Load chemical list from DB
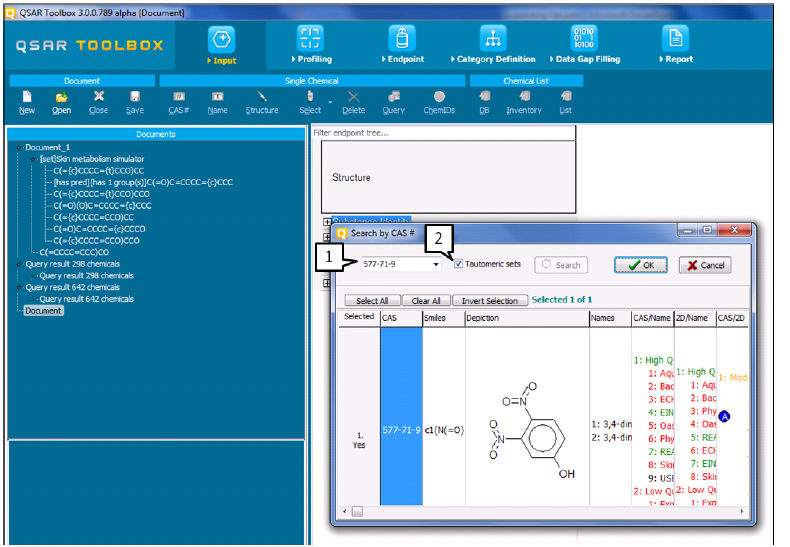790x547 pixels. (485, 102)
